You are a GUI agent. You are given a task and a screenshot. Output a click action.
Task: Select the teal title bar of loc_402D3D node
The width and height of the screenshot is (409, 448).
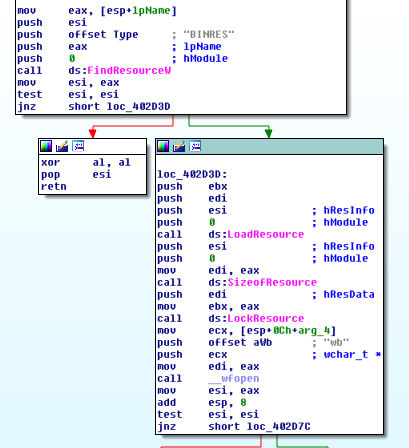pyautogui.click(x=269, y=146)
